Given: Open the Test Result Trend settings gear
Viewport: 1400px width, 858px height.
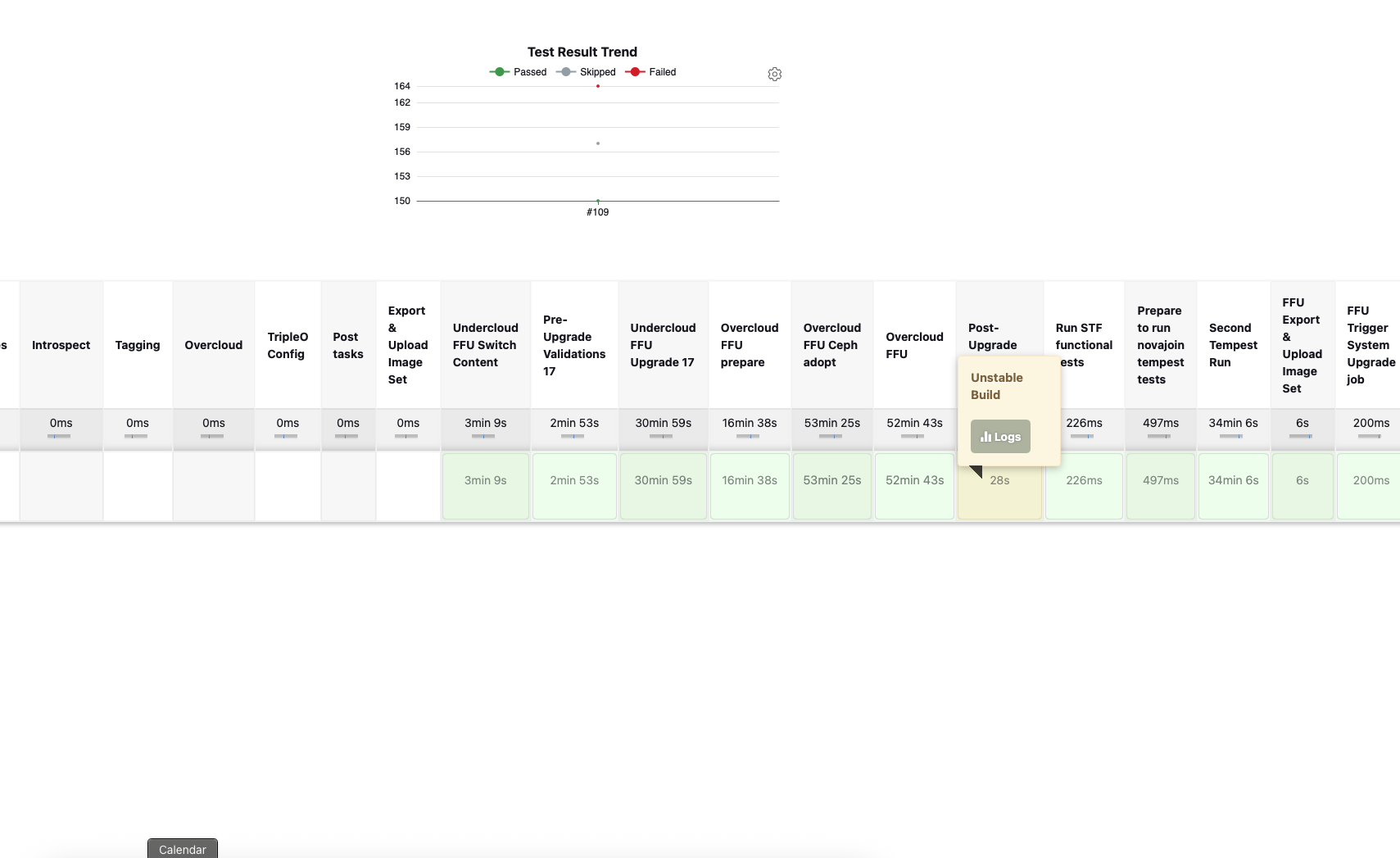Looking at the screenshot, I should (x=774, y=75).
